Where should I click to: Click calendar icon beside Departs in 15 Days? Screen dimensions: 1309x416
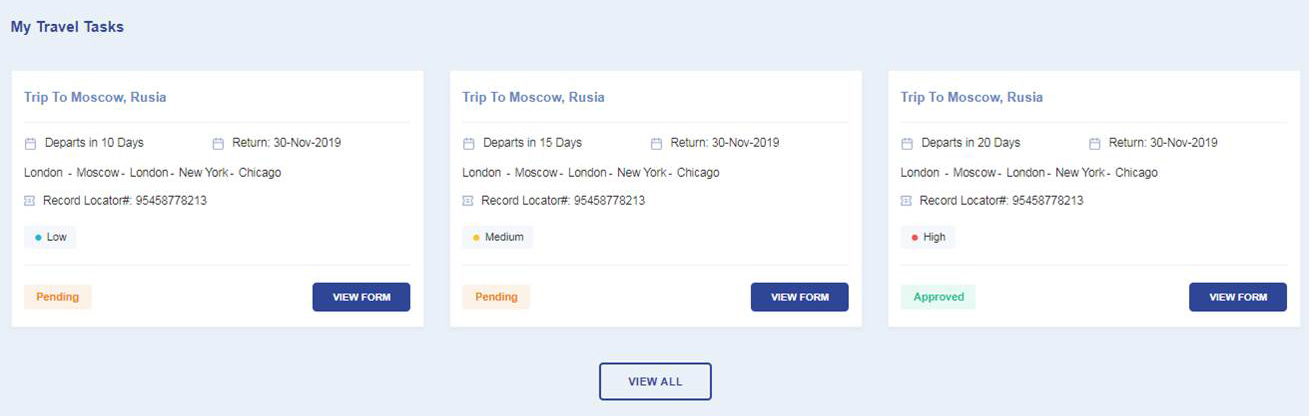click(468, 143)
